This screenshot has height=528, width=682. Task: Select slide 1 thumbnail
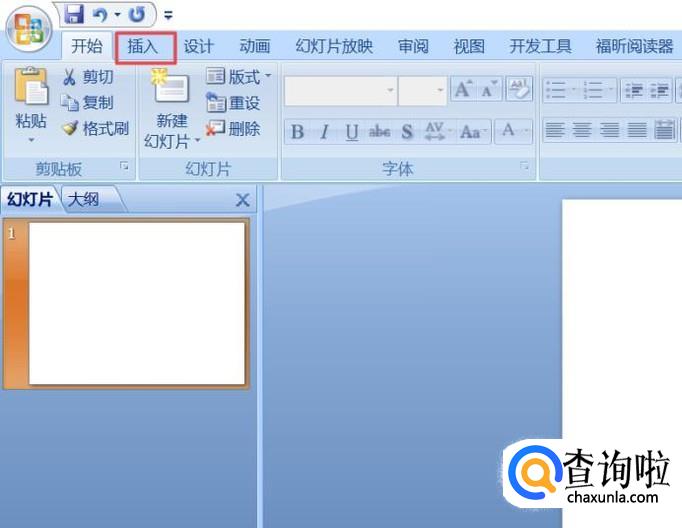pyautogui.click(x=137, y=304)
